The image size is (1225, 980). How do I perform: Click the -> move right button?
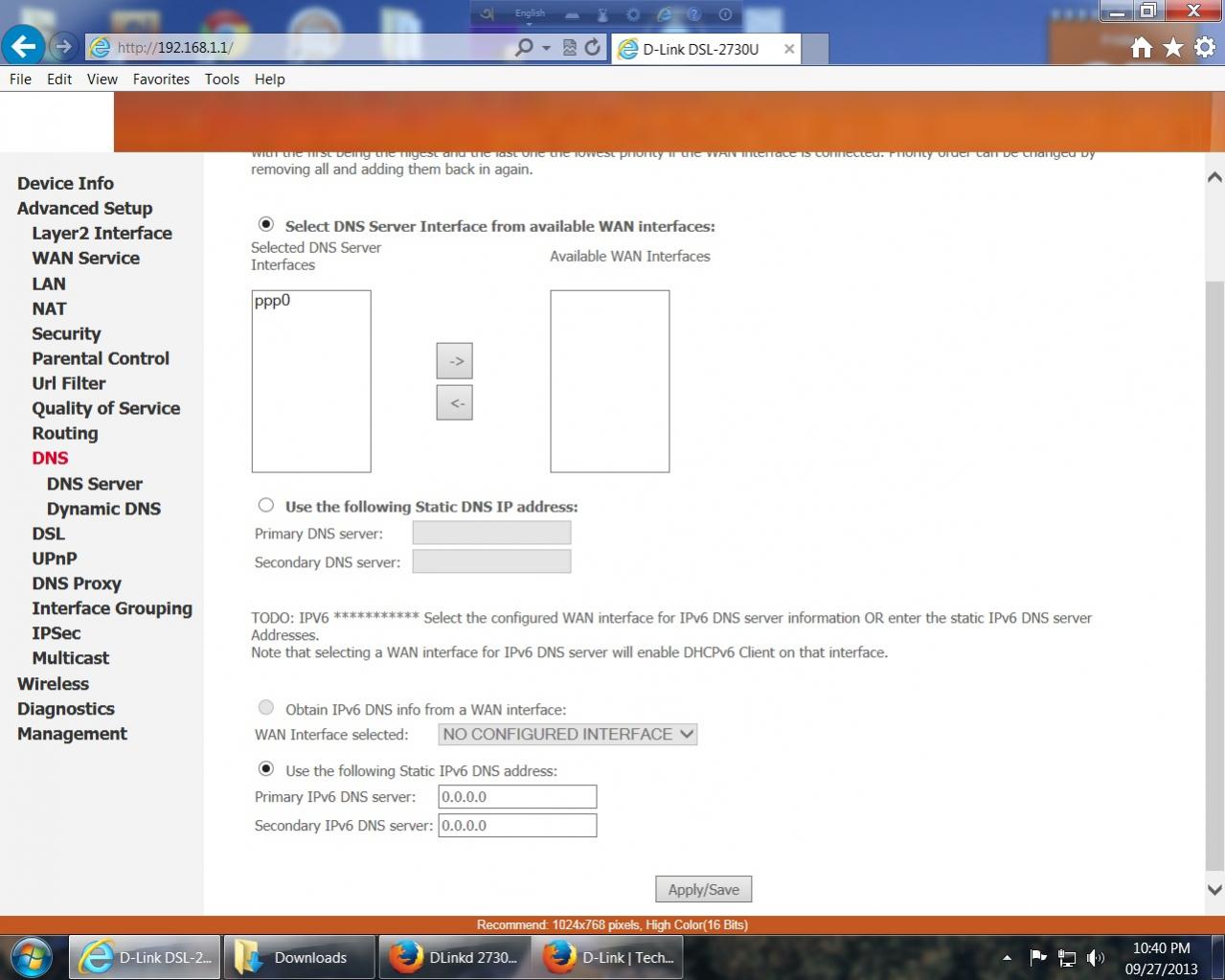point(455,361)
